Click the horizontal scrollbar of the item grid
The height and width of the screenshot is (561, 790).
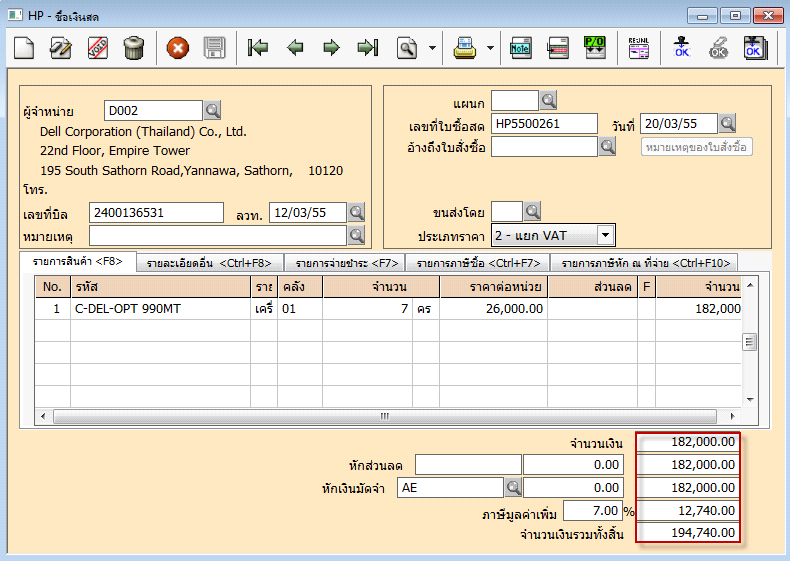click(x=383, y=416)
